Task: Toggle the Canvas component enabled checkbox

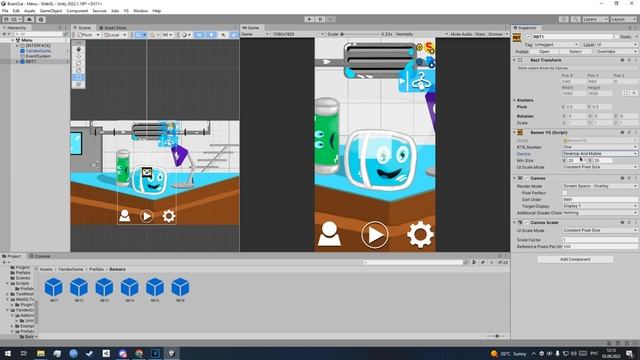Action: tap(527, 178)
